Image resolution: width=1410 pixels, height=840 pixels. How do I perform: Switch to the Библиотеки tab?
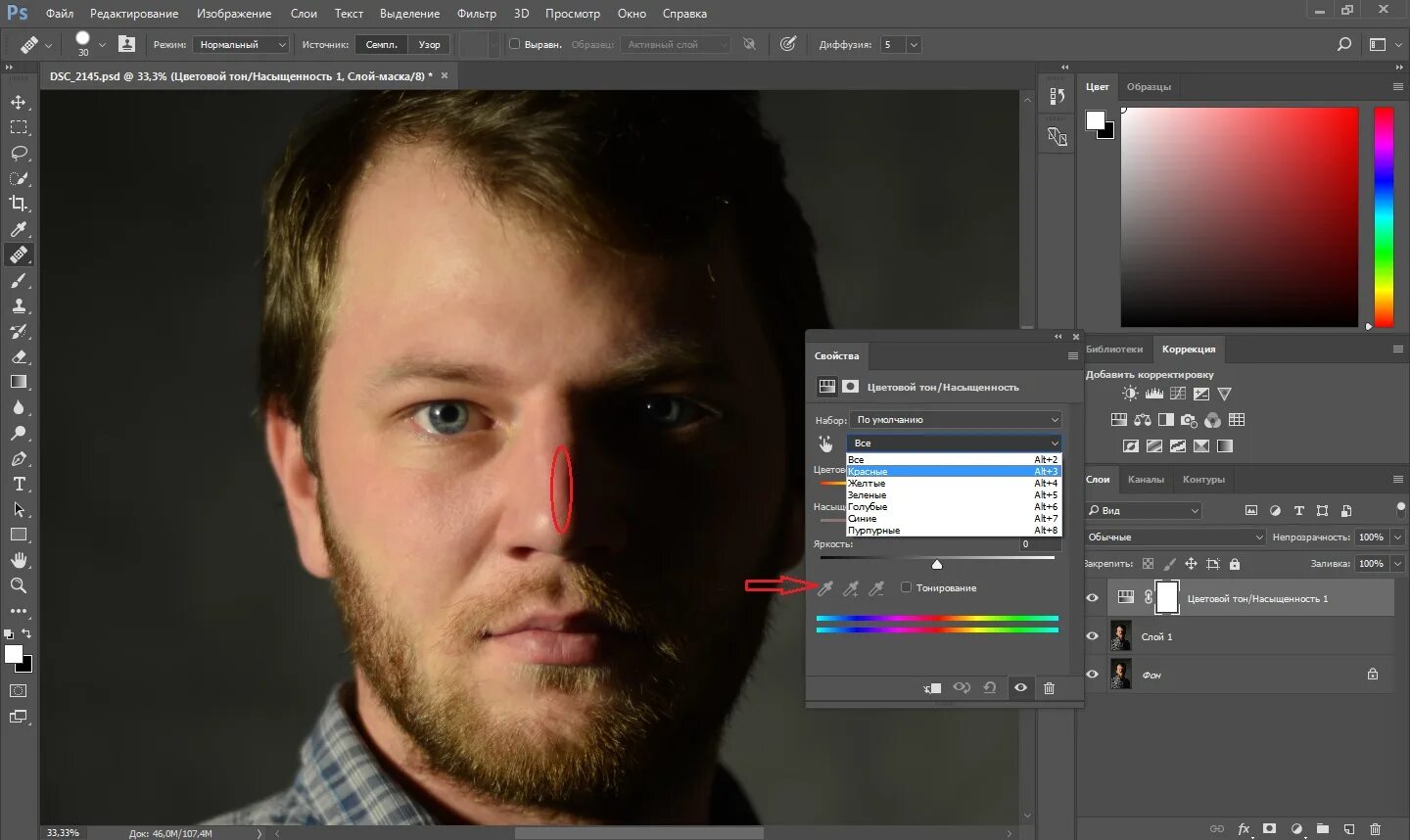point(1114,349)
